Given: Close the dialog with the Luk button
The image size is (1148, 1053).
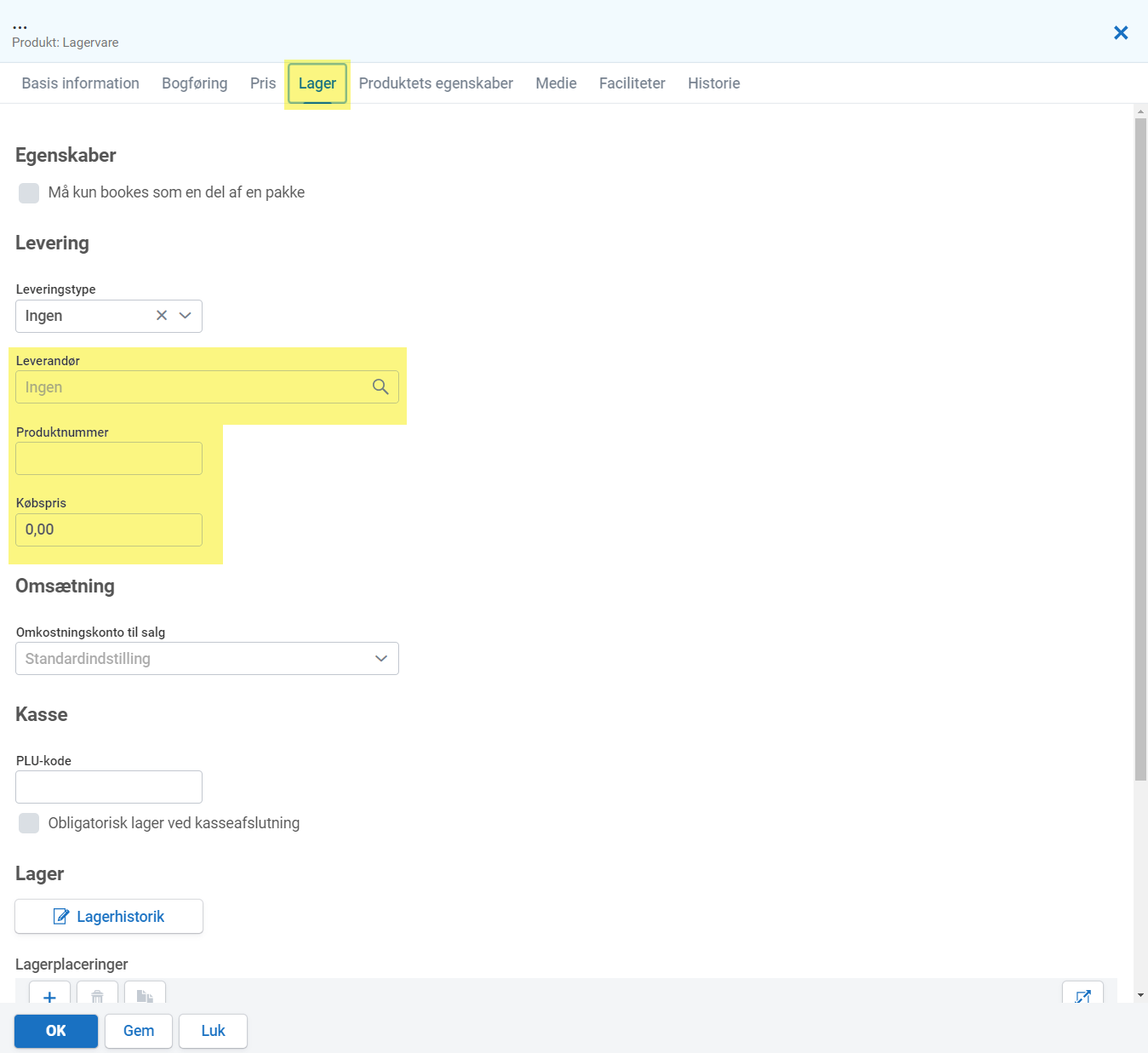Looking at the screenshot, I should tap(214, 1031).
